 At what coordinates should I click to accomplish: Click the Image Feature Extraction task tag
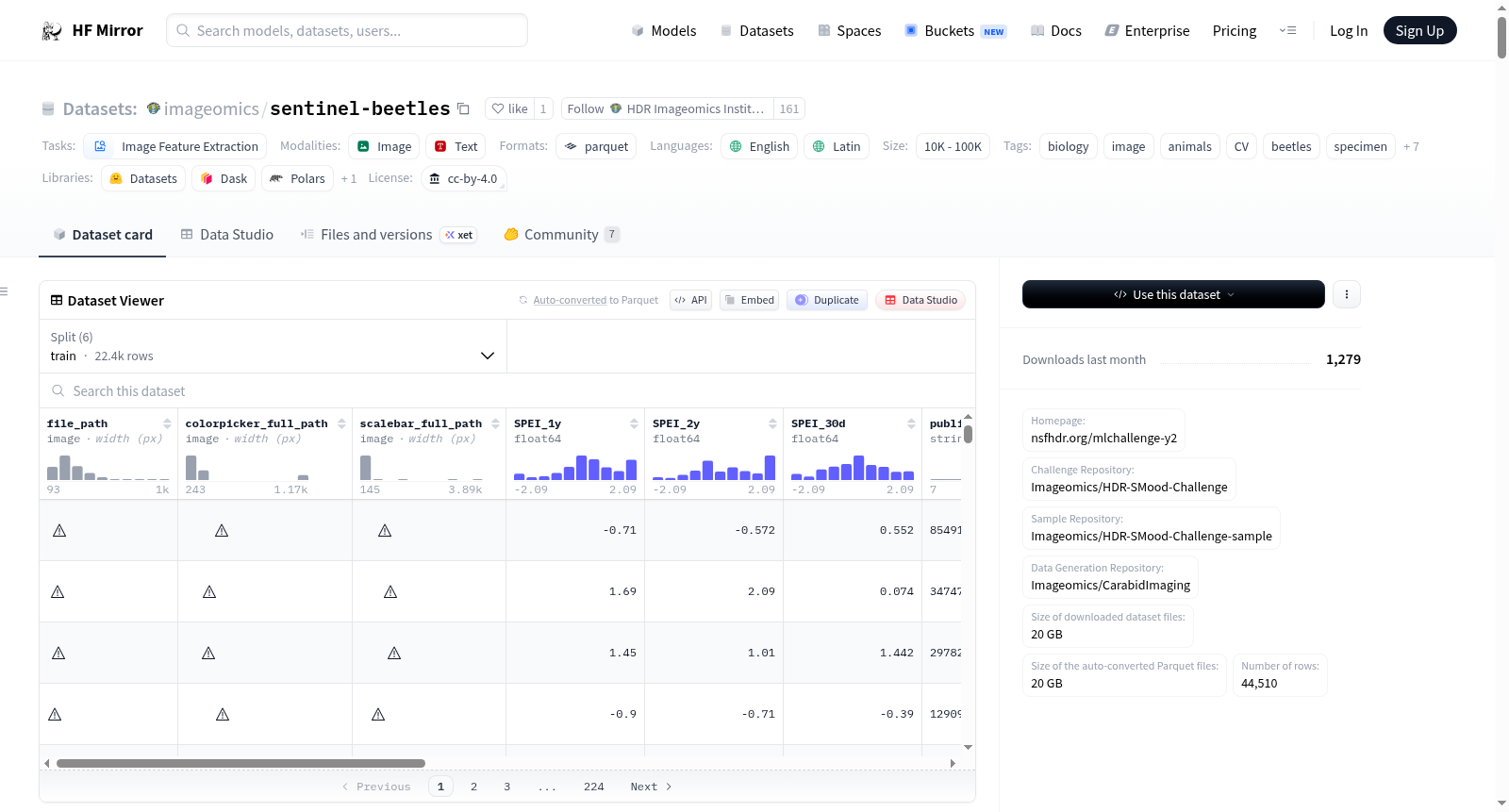[x=175, y=146]
